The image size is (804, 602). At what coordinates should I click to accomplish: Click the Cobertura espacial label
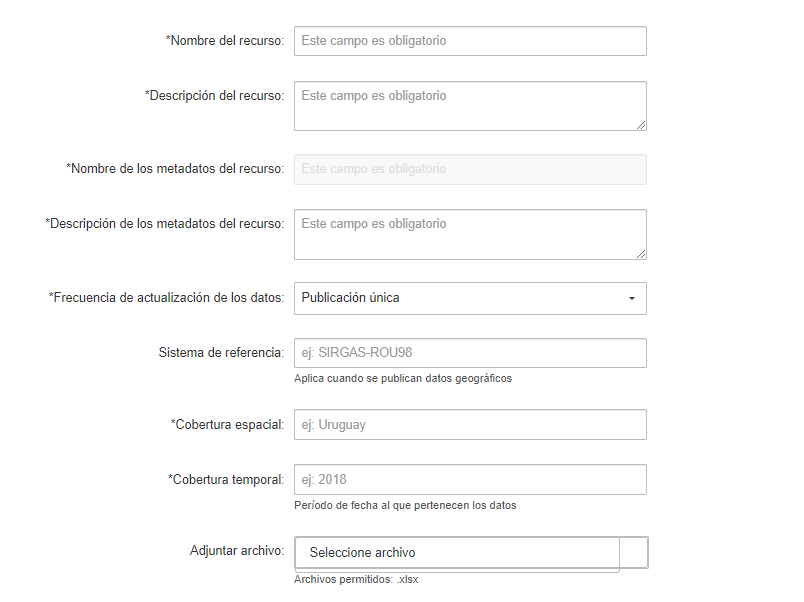pos(228,425)
